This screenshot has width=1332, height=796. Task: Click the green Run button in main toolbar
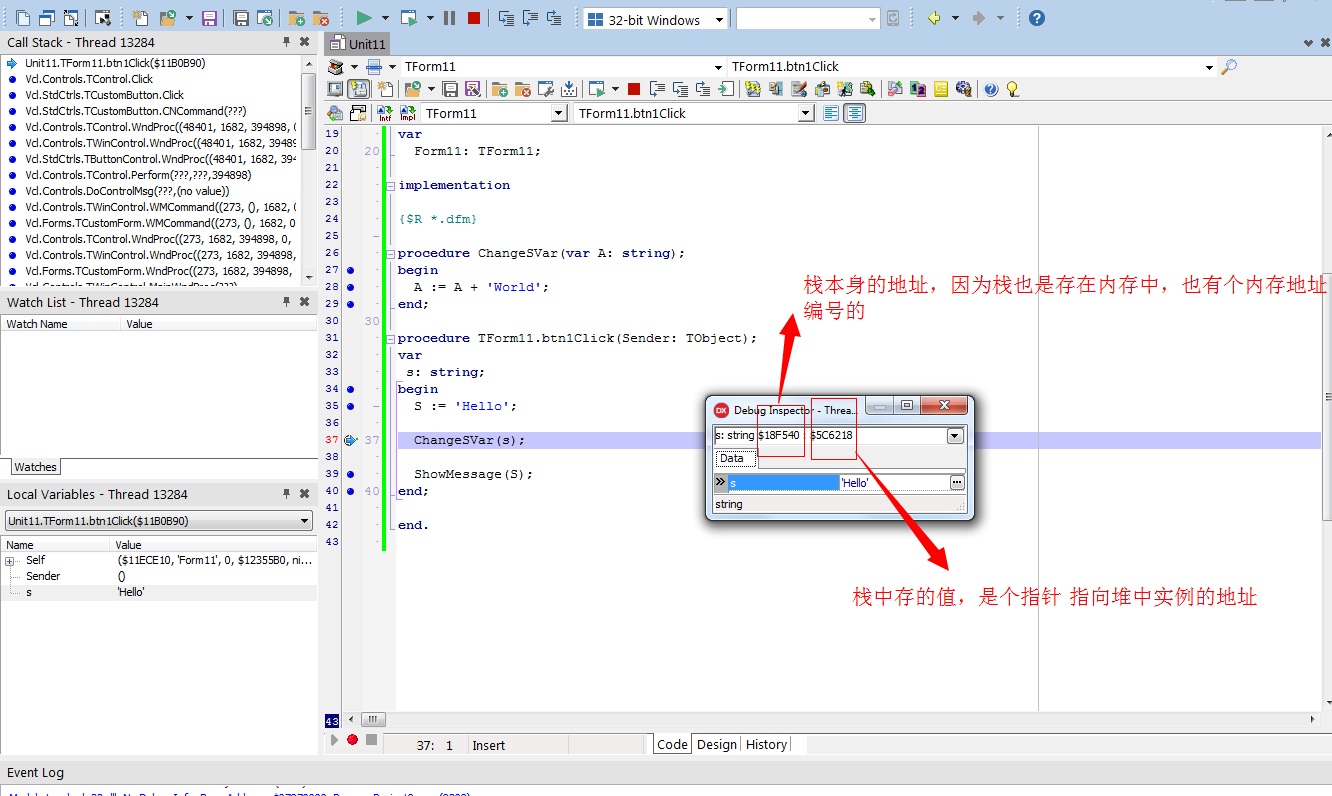[x=364, y=18]
